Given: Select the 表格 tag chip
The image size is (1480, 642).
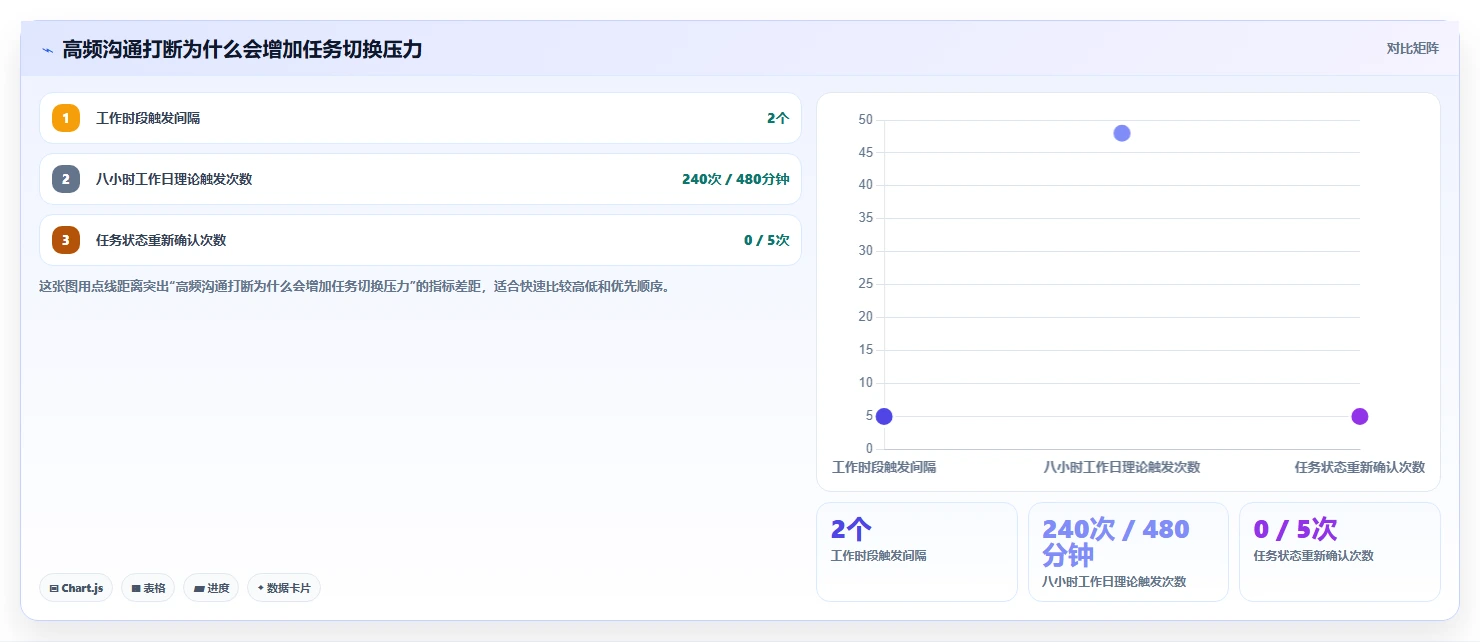Looking at the screenshot, I should [148, 588].
